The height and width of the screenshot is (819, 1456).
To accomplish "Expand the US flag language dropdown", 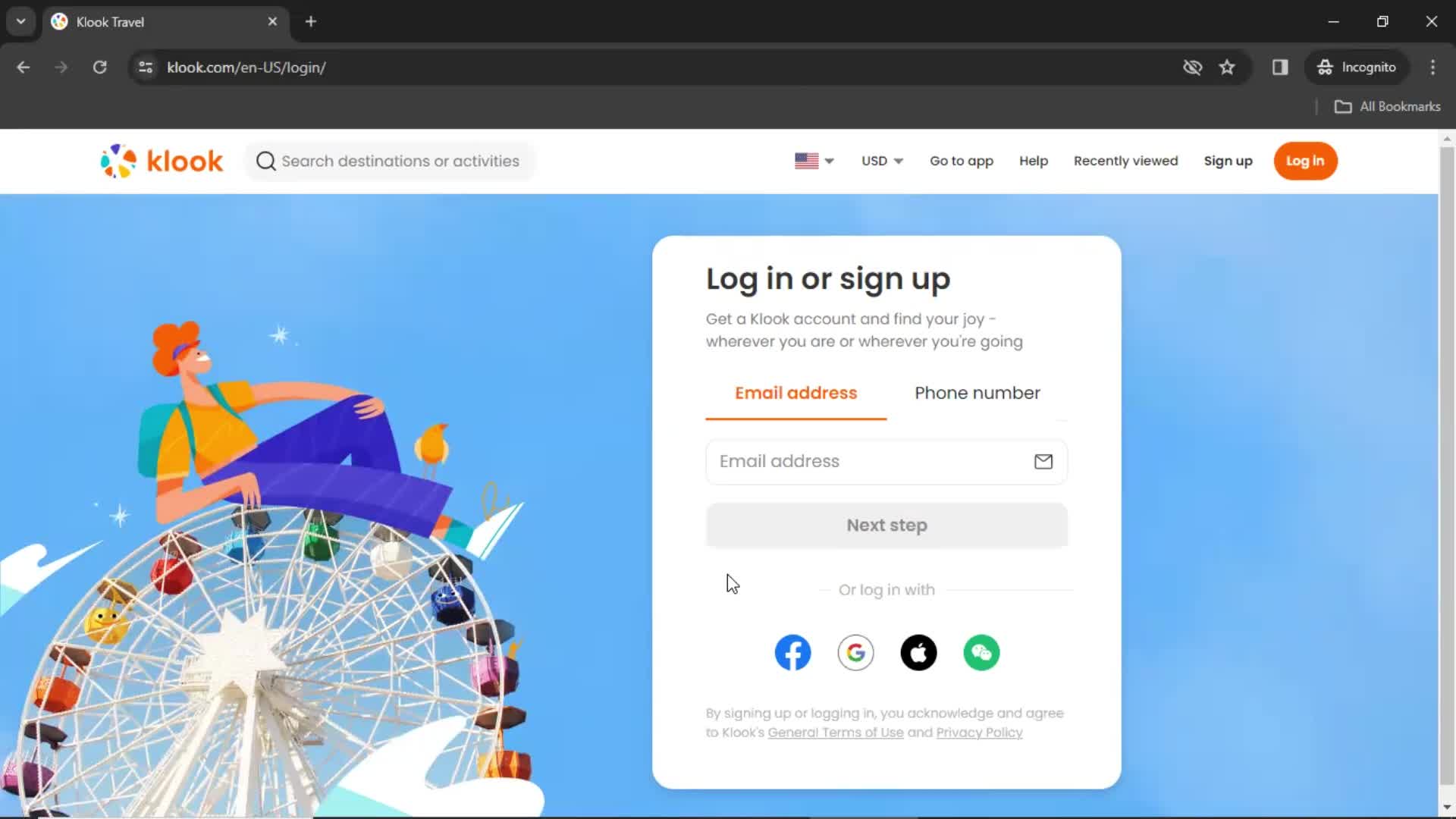I will [x=814, y=161].
